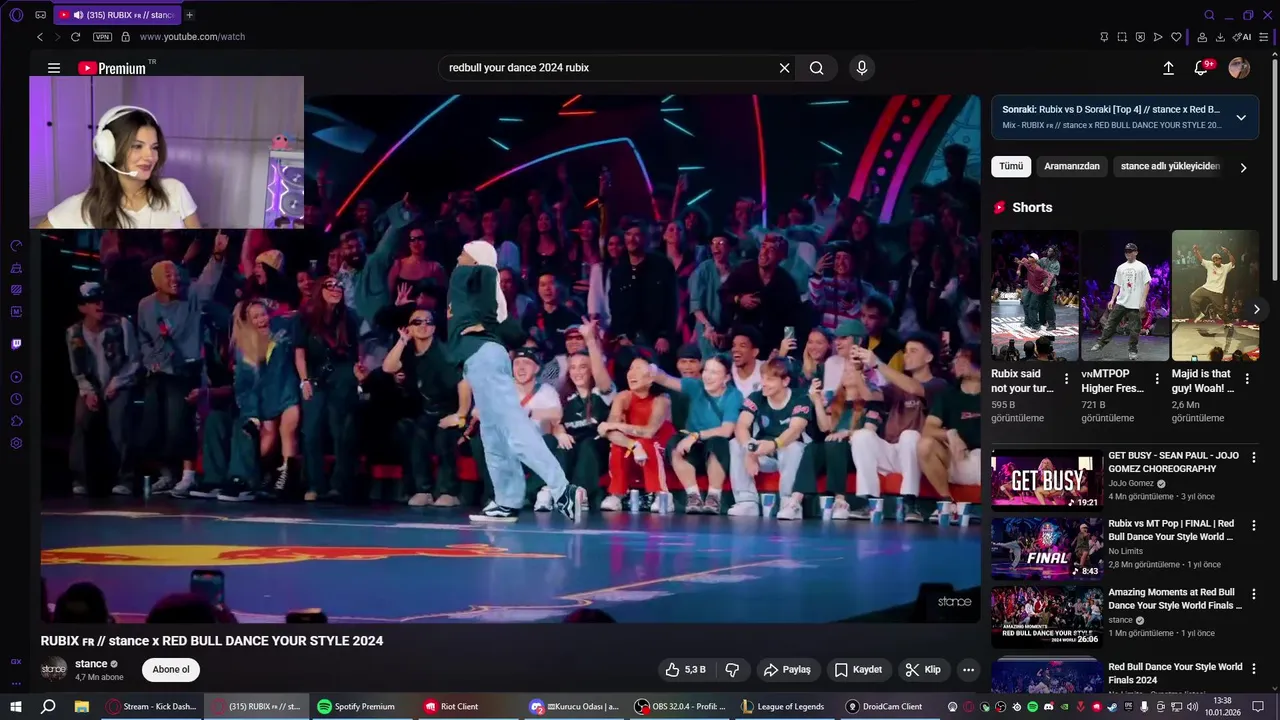The height and width of the screenshot is (720, 1280).
Task: Open the browser AI assistant
Action: pos(1242,37)
